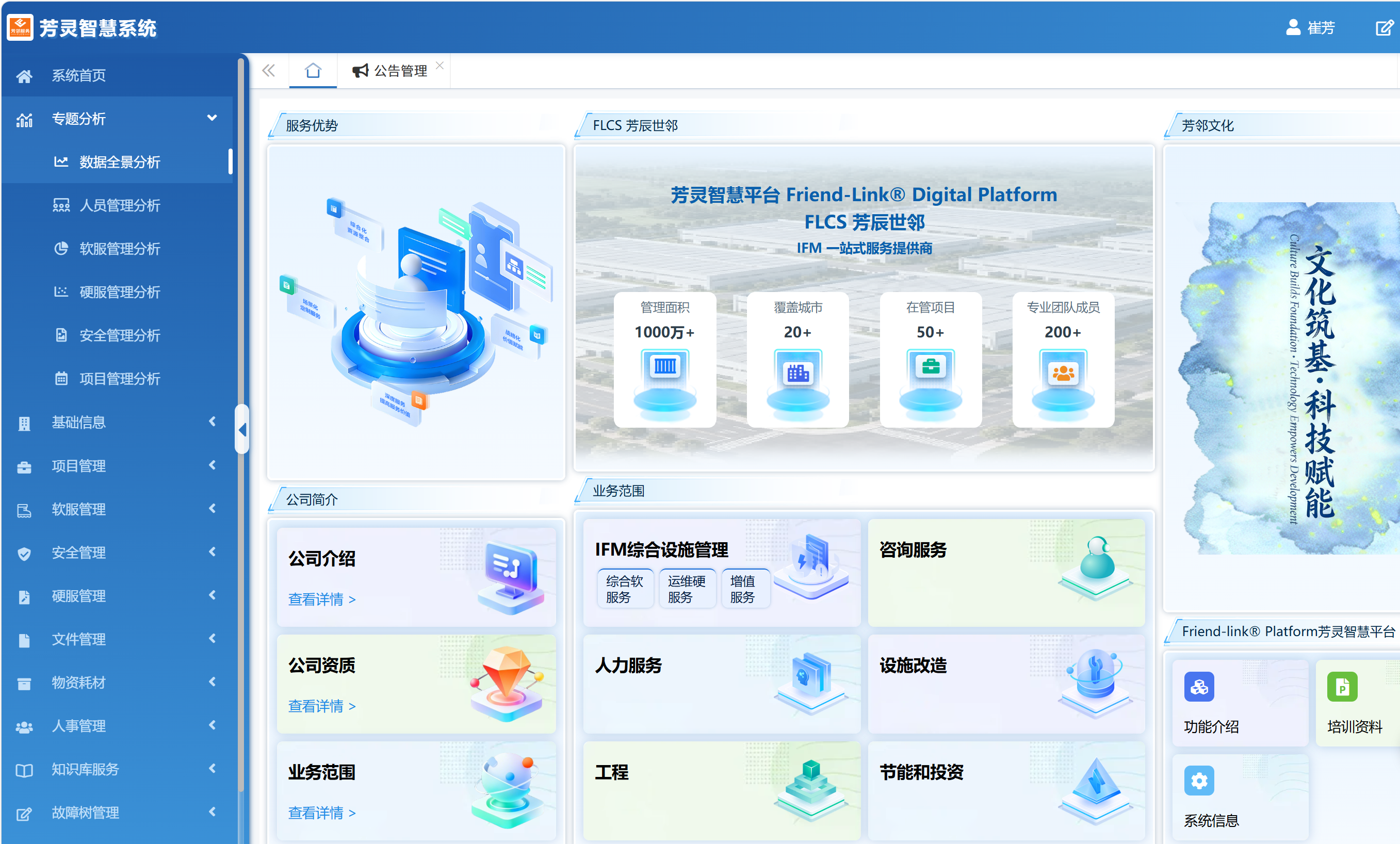Open the 工程 card
Image resolution: width=1400 pixels, height=844 pixels.
click(722, 790)
